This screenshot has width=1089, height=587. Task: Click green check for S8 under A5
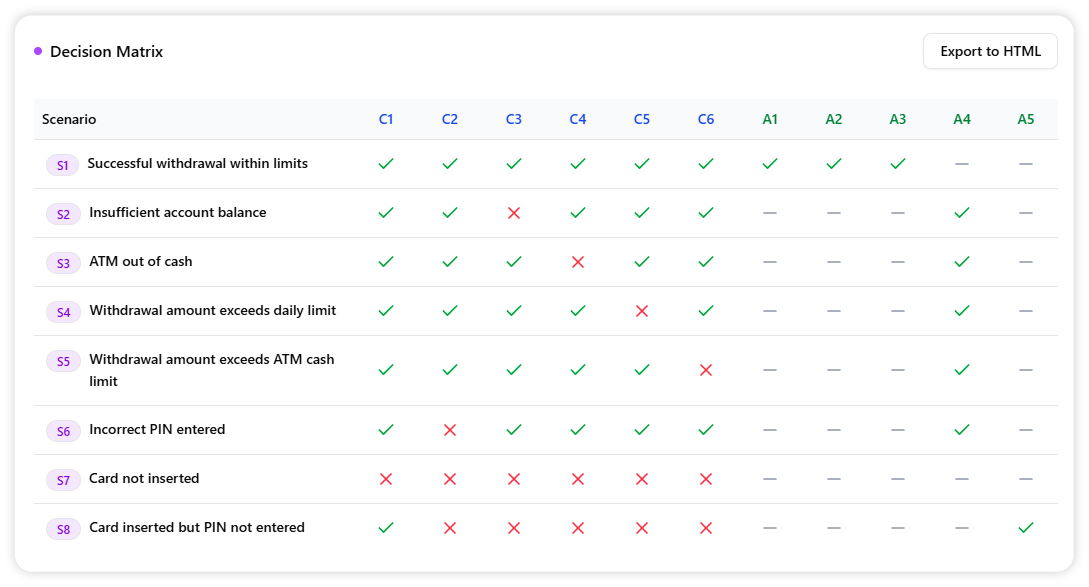[1026, 528]
